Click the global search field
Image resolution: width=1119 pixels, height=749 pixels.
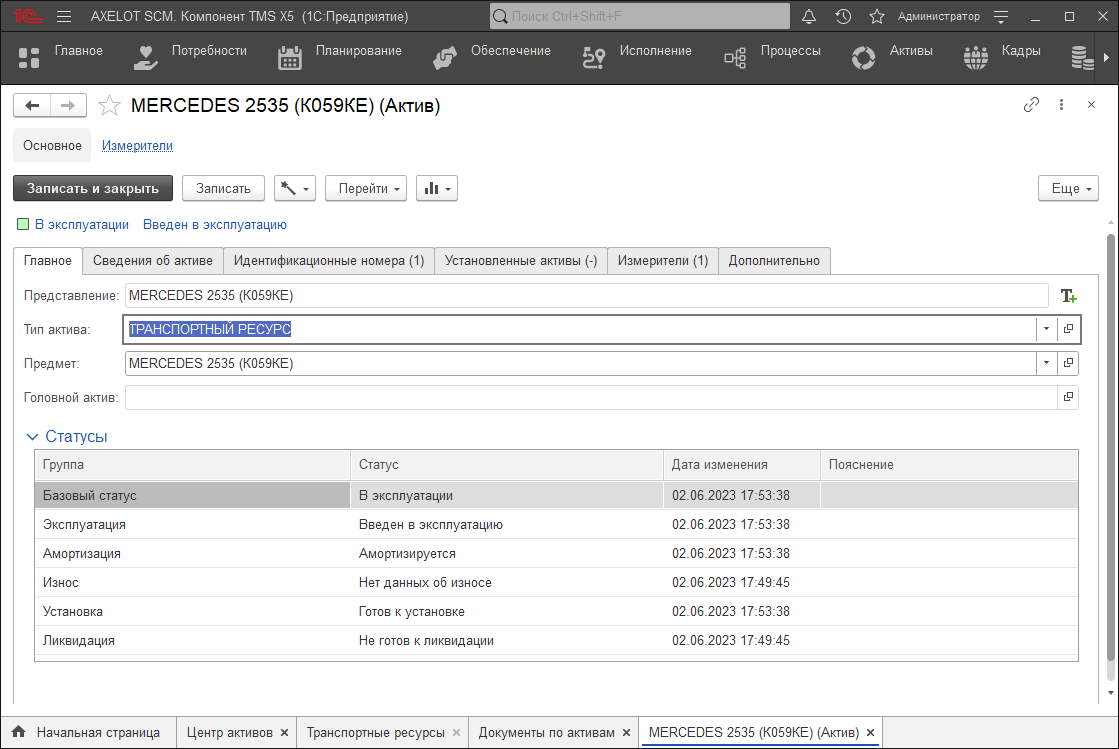[639, 16]
